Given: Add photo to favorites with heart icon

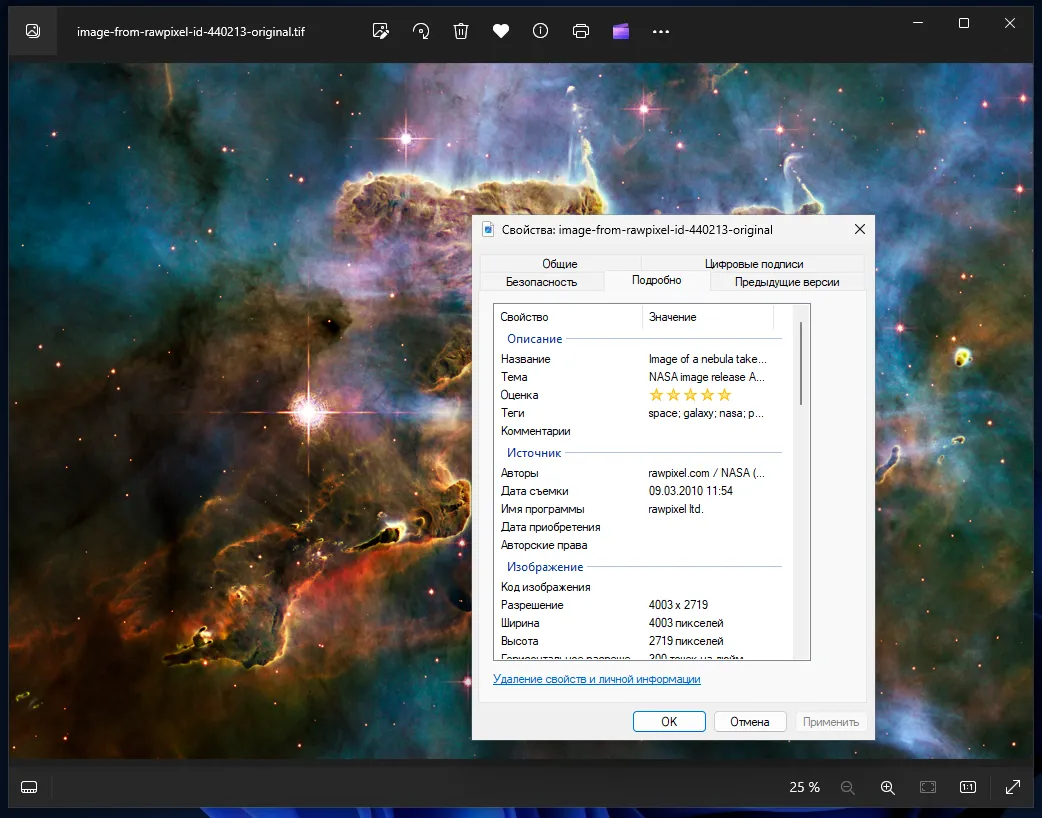Looking at the screenshot, I should [501, 31].
